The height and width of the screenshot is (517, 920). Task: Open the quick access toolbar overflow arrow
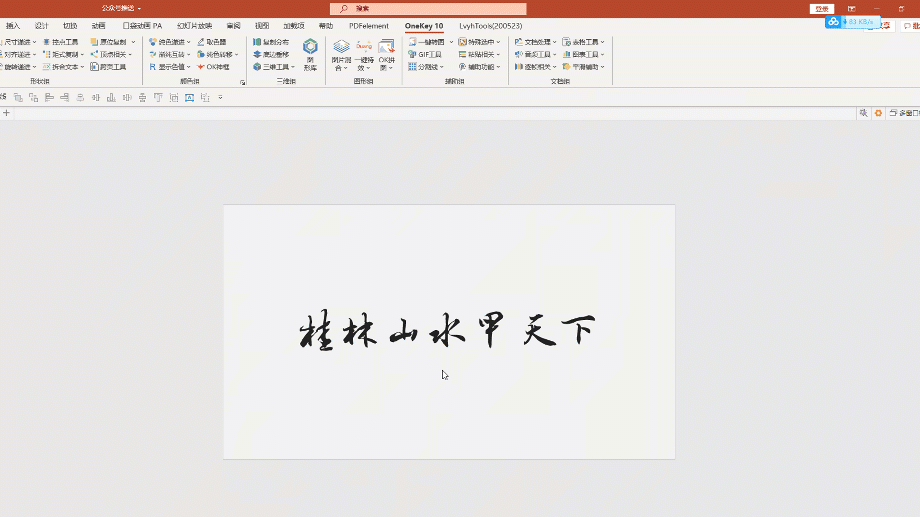pos(221,97)
